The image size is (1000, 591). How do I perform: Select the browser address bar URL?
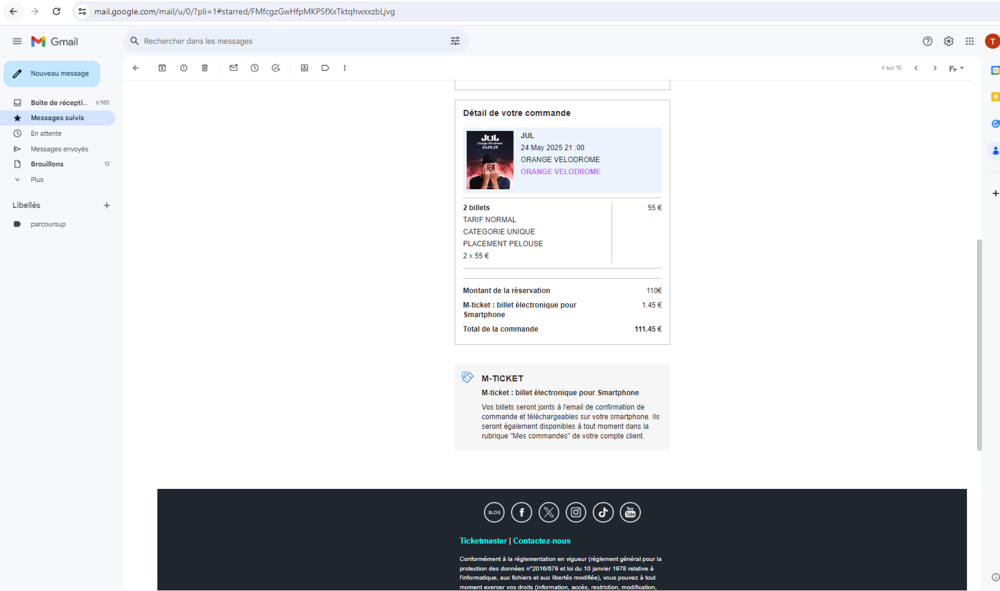pyautogui.click(x=244, y=11)
